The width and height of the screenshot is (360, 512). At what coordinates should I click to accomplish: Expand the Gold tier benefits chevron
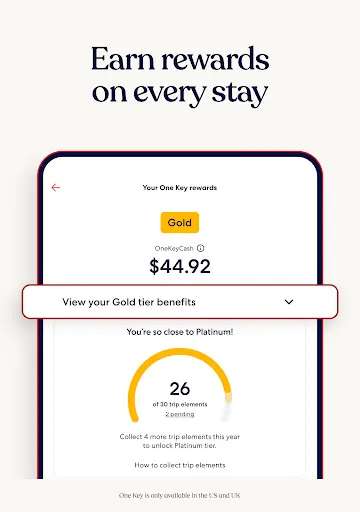289,302
